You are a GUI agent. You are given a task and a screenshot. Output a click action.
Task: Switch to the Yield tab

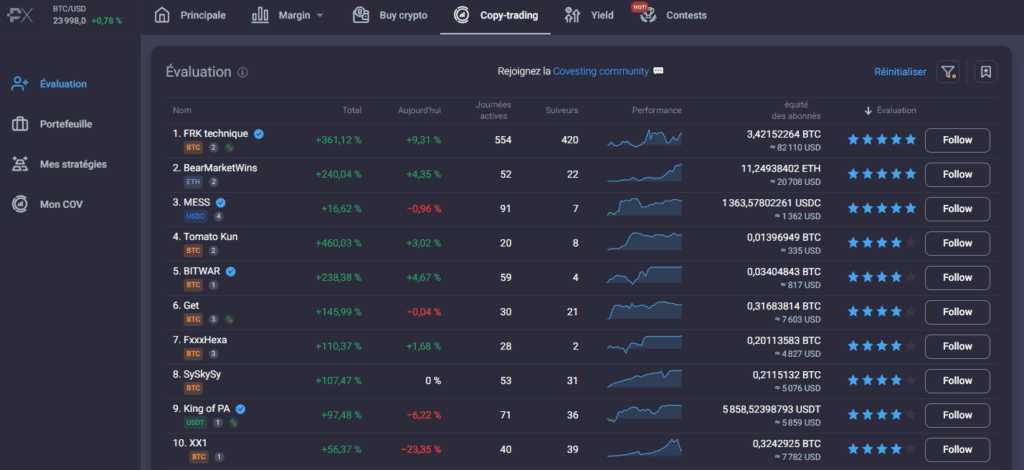click(x=589, y=16)
